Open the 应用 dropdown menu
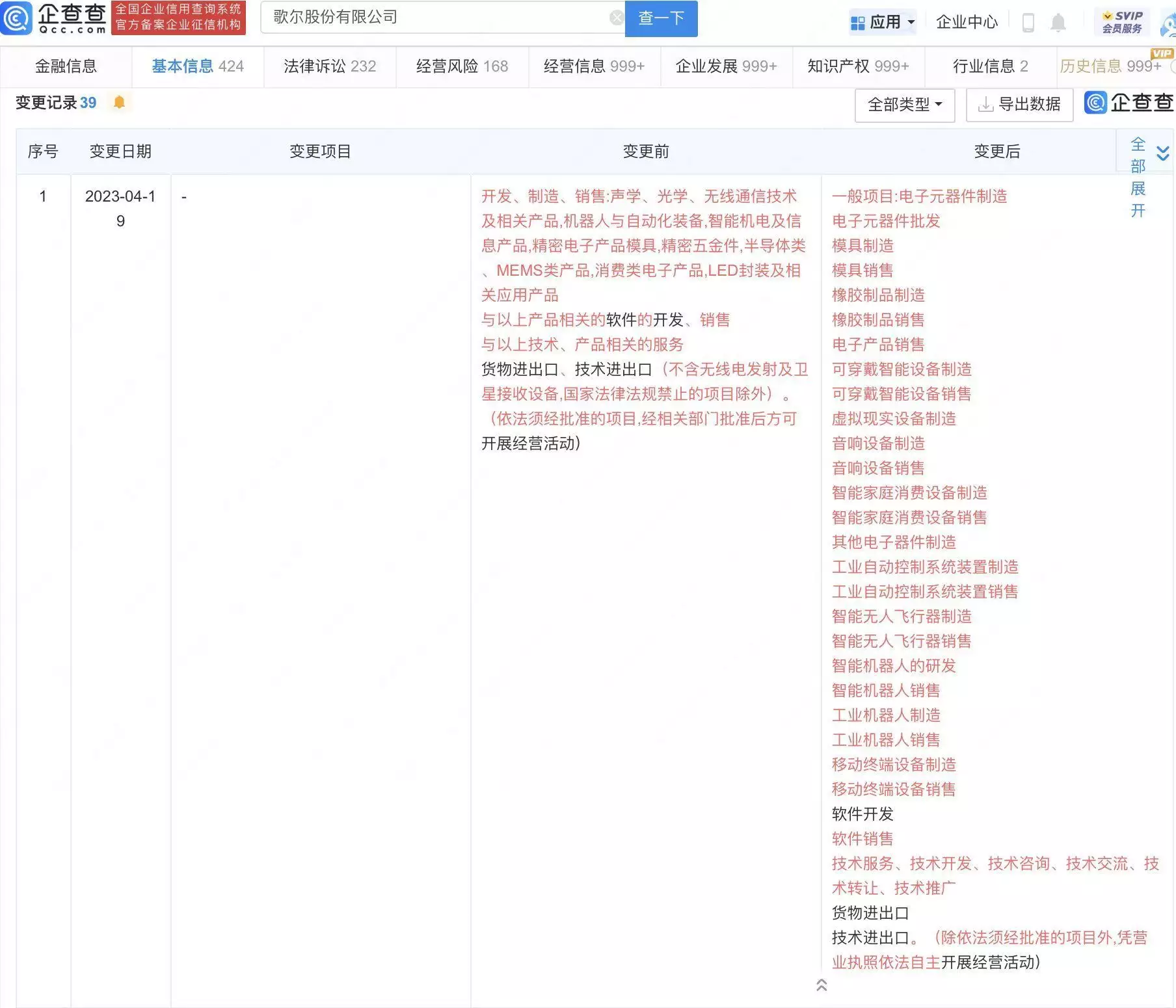The width and height of the screenshot is (1176, 1008). [x=883, y=22]
